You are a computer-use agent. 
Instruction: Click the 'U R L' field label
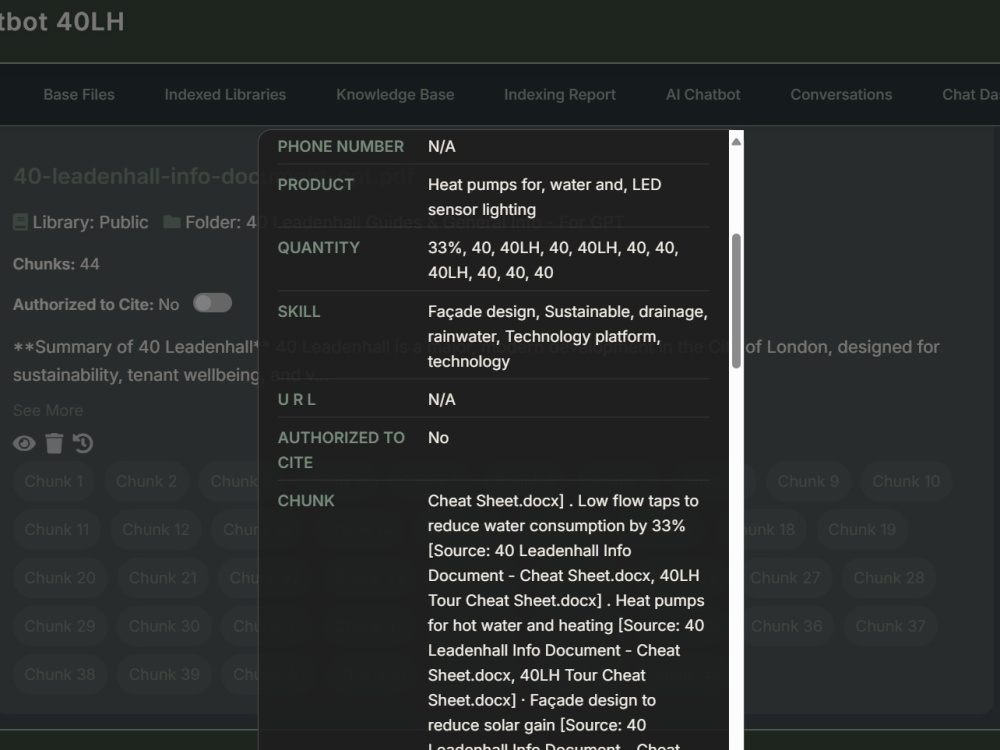coord(296,400)
